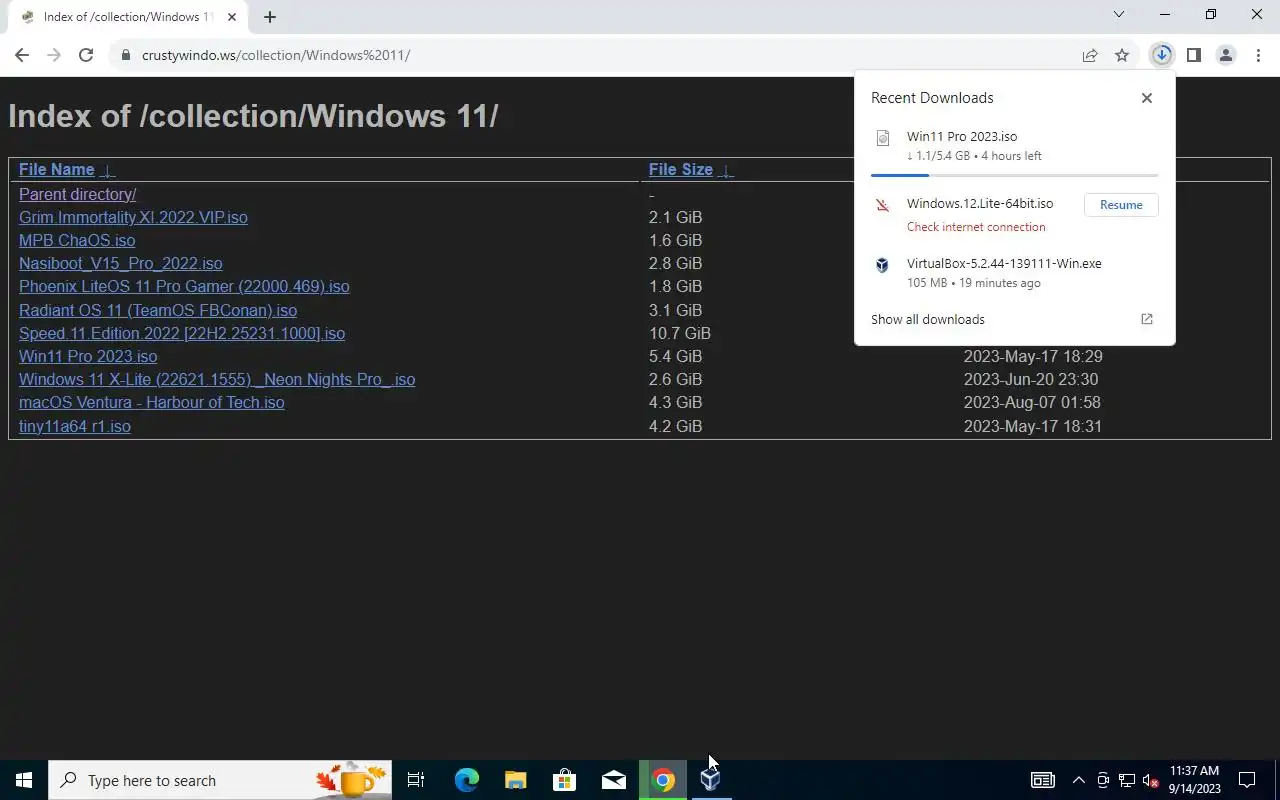
Task: Open the notification center icon
Action: (1247, 780)
